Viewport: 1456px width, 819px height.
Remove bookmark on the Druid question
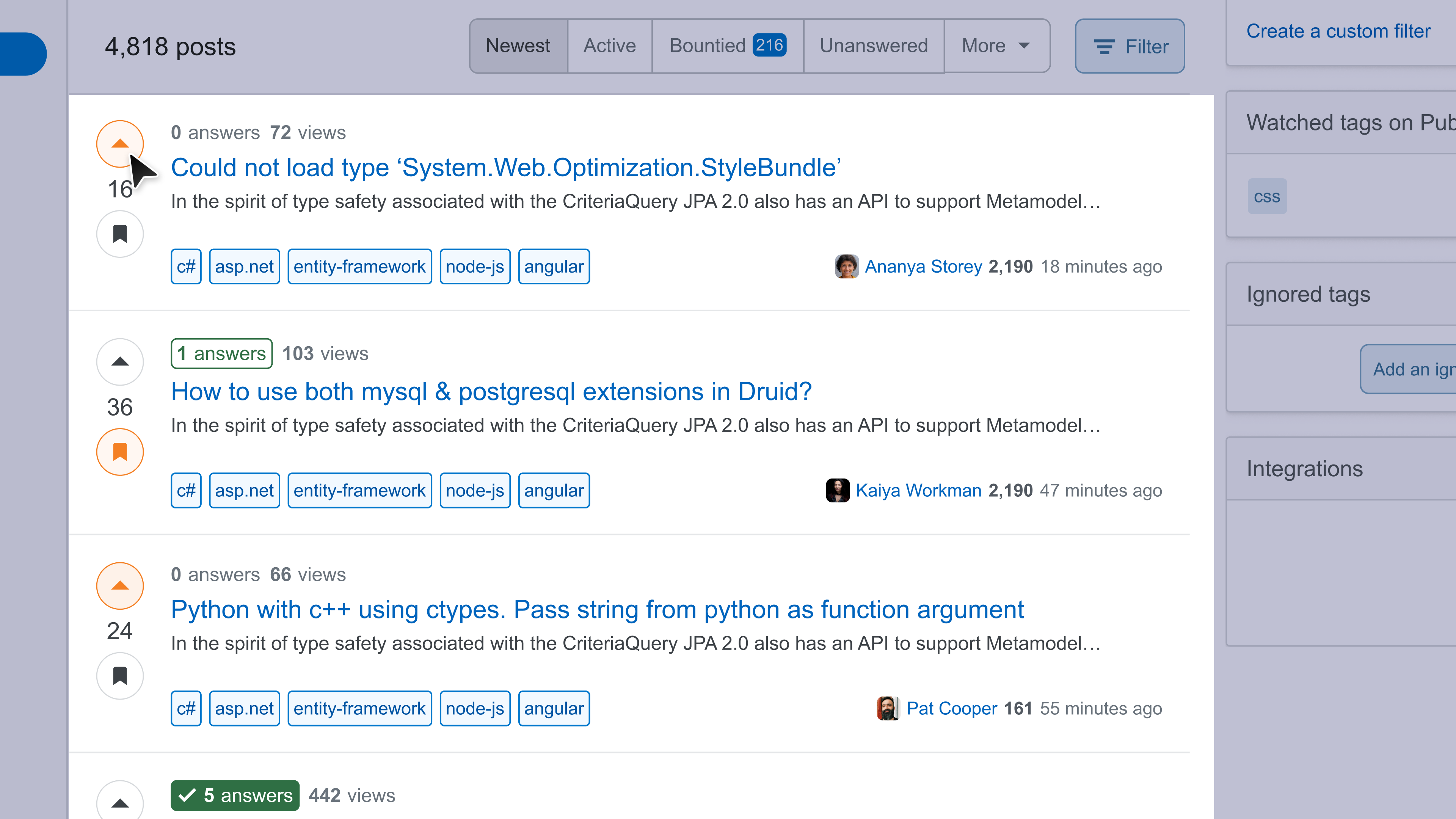pyautogui.click(x=120, y=452)
